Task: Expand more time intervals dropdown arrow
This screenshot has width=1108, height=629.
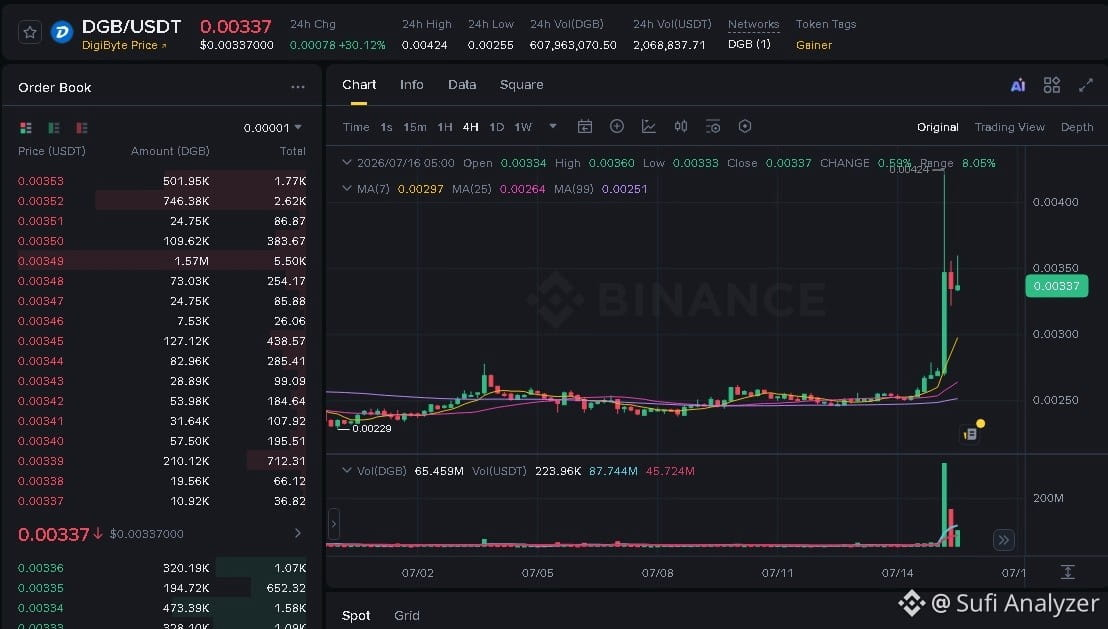Action: pyautogui.click(x=553, y=127)
